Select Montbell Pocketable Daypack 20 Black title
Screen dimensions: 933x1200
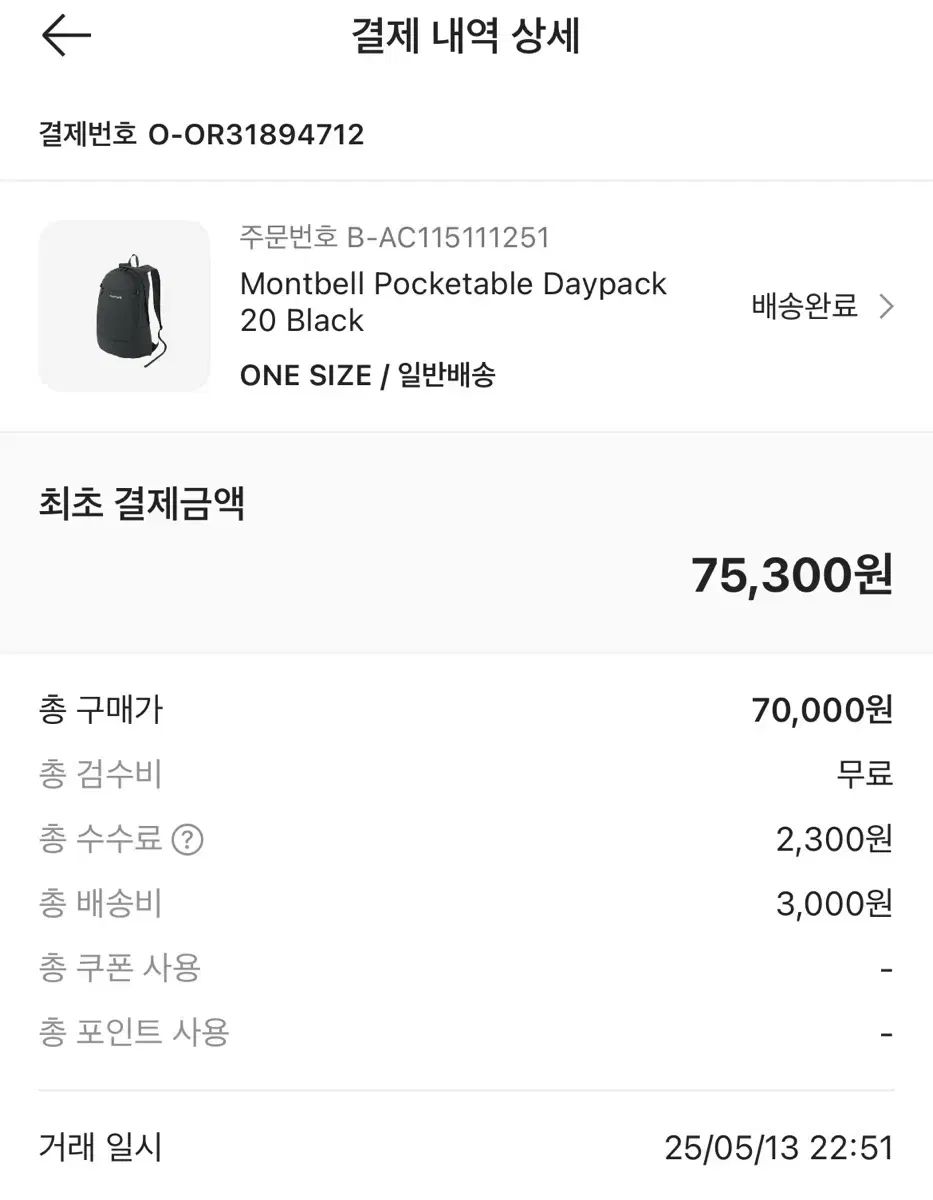click(x=453, y=302)
